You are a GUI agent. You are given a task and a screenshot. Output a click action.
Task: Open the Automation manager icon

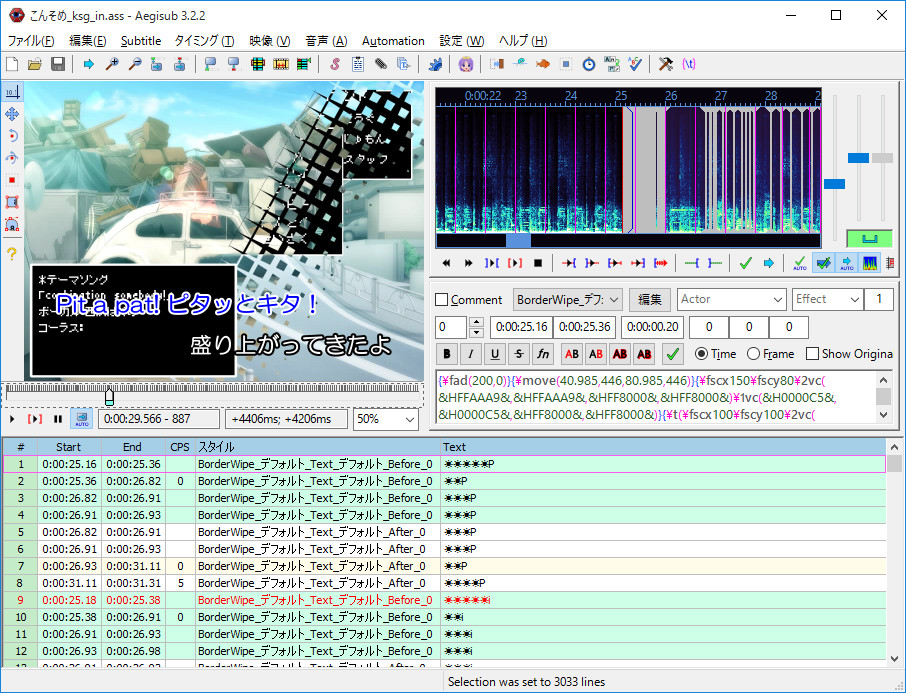click(x=435, y=64)
